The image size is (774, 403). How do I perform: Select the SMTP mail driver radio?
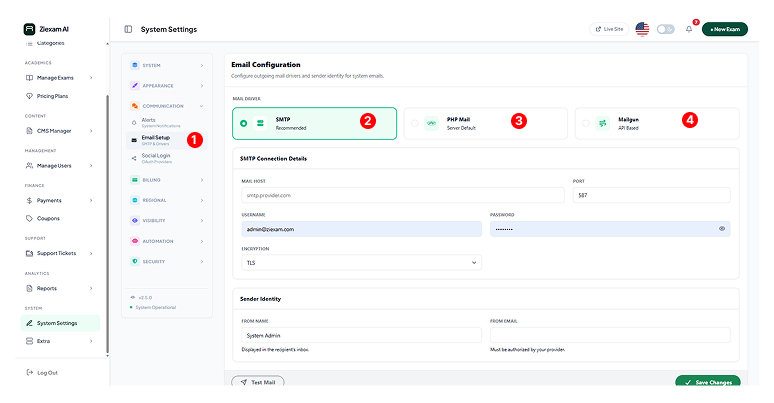244,123
